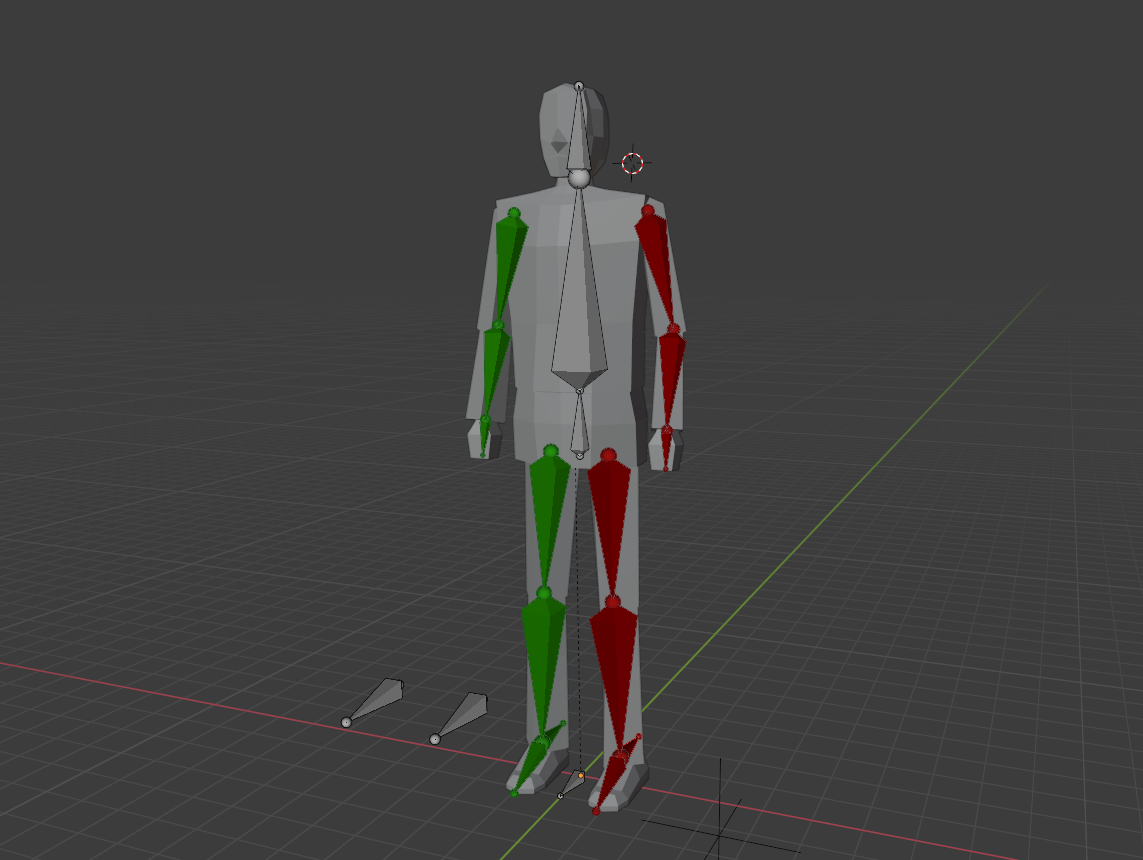Select the red thigh bone
The width and height of the screenshot is (1143, 860).
tap(610, 525)
